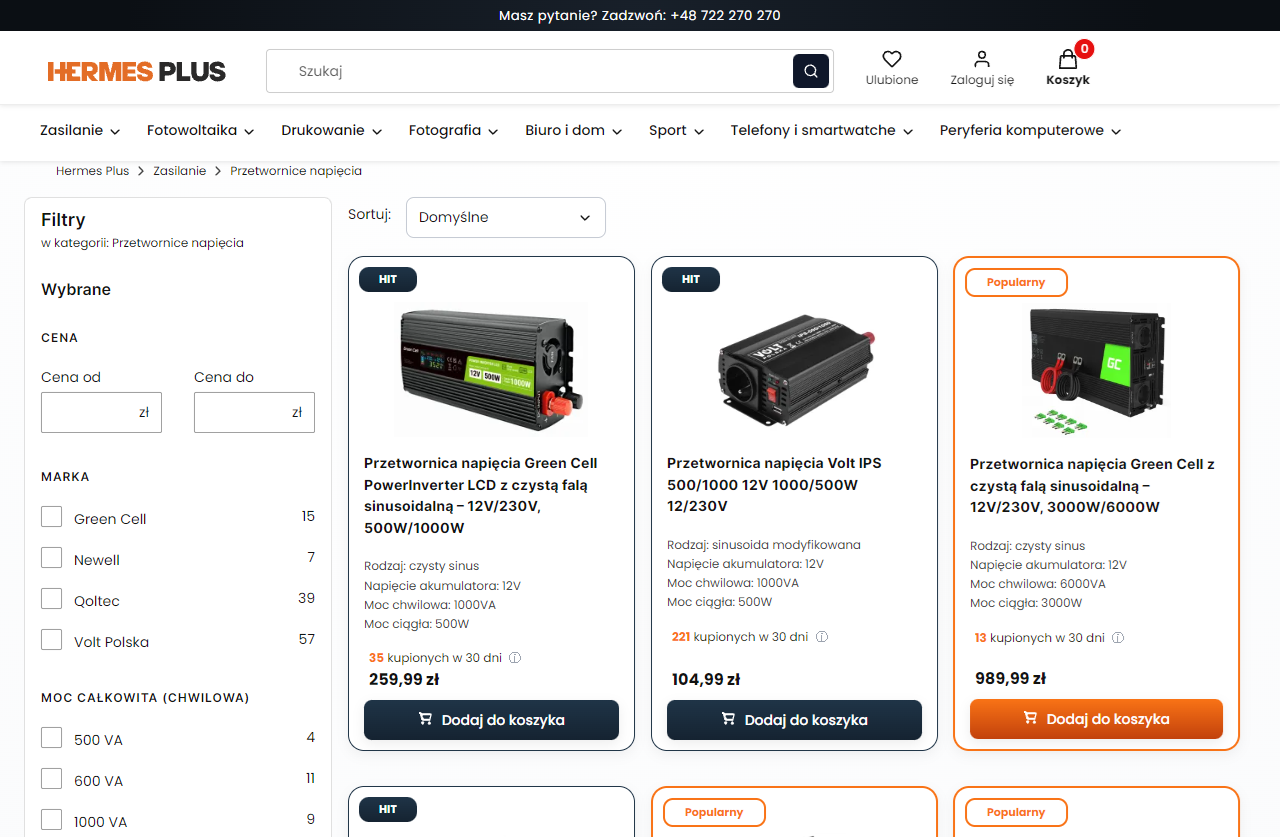Viewport: 1280px width, 837px height.
Task: Click the 989,99 zł price
Action: click(1010, 678)
